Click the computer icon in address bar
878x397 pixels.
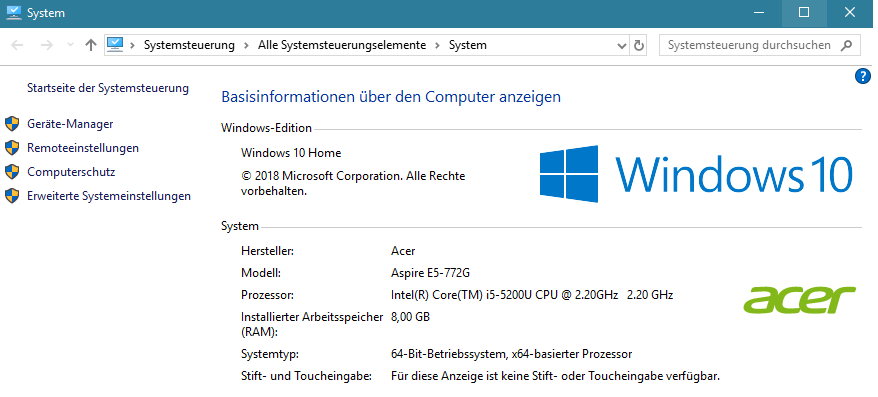point(115,45)
